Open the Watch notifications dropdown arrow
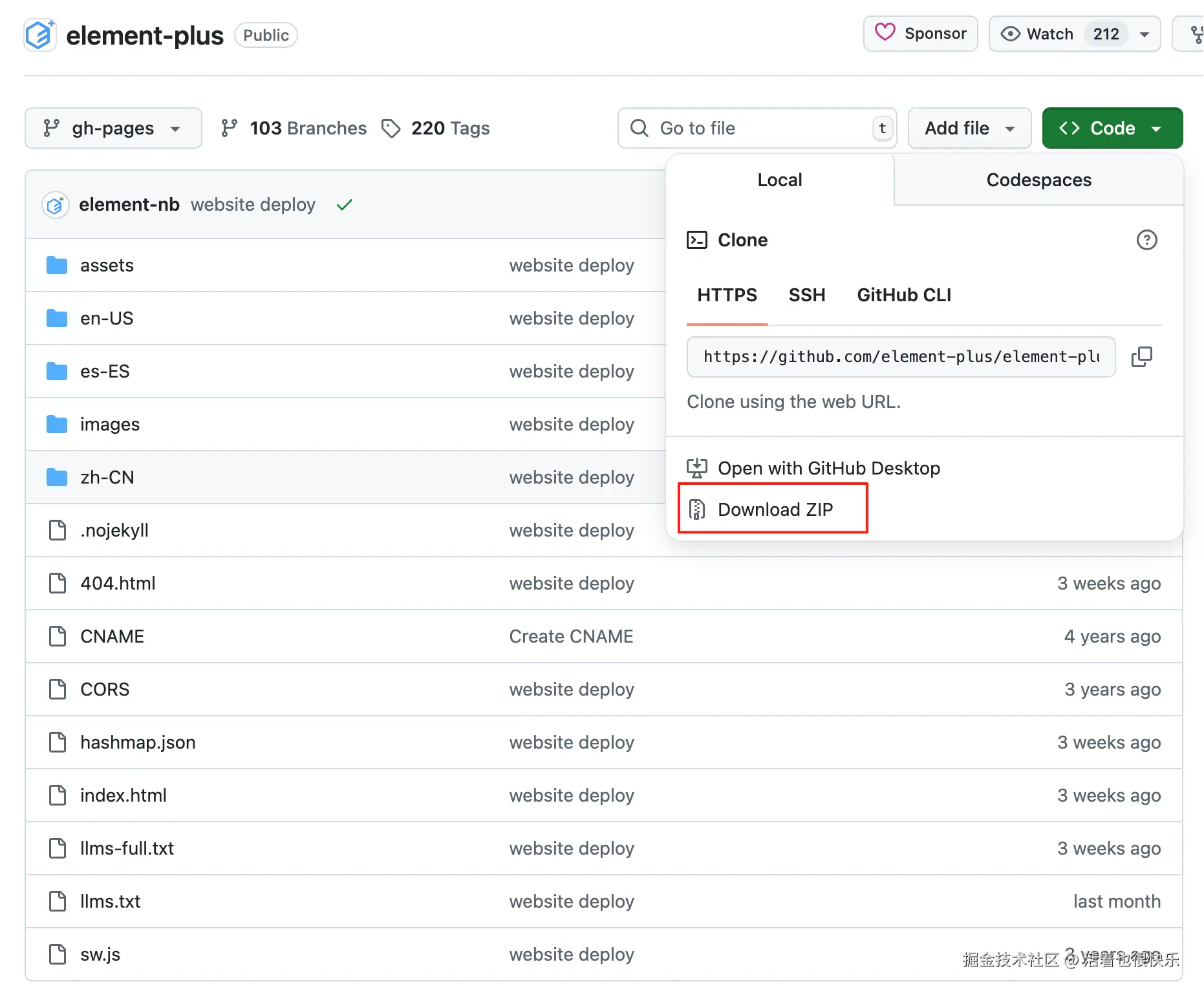Screen dimensions: 1204x993 pos(1145,34)
